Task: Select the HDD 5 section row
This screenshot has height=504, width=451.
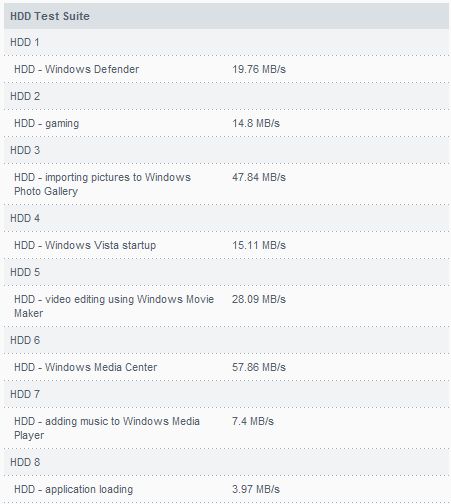Action: [x=226, y=272]
